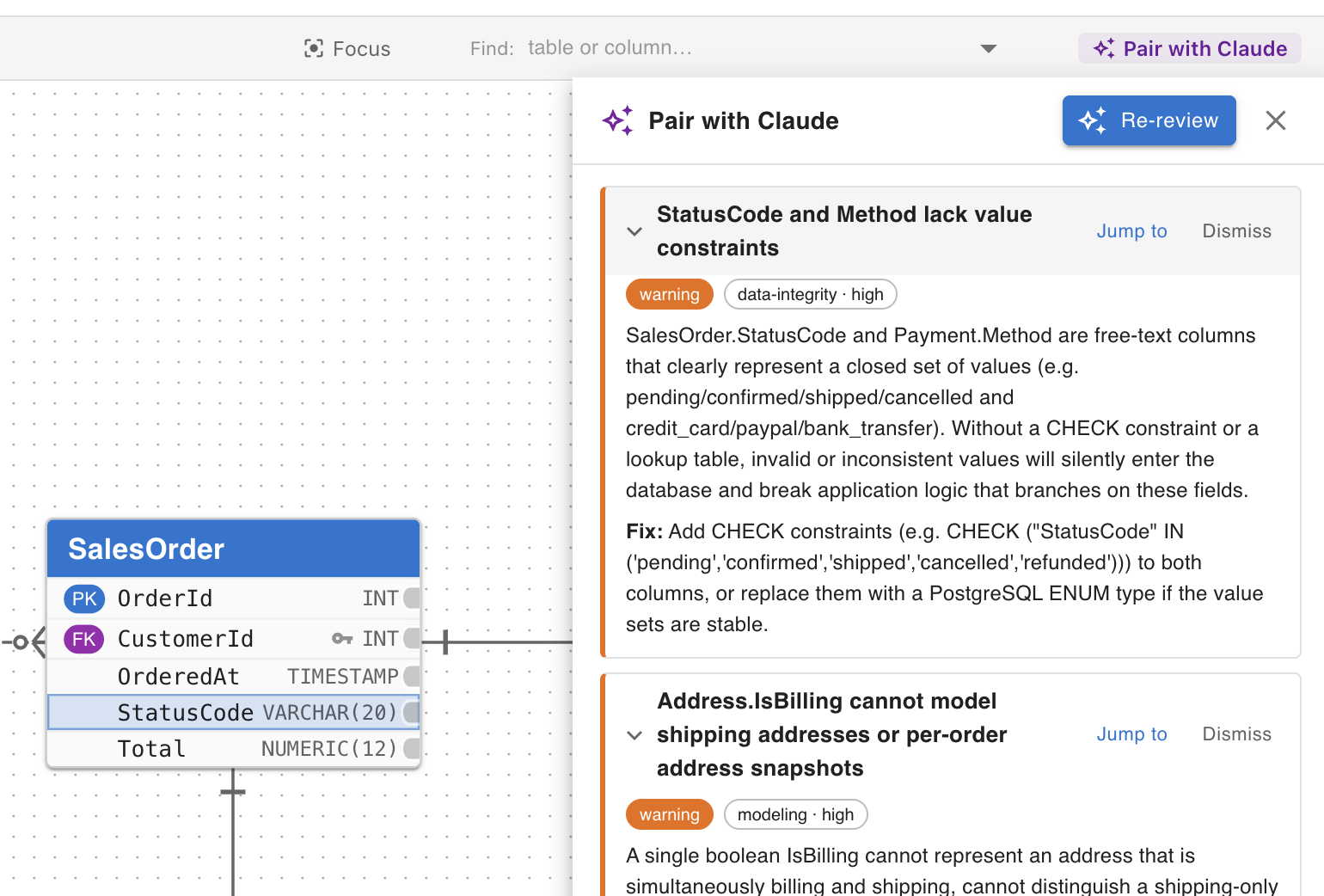Select the OrderedAt column row
The height and width of the screenshot is (896, 1324).
pyautogui.click(x=233, y=677)
